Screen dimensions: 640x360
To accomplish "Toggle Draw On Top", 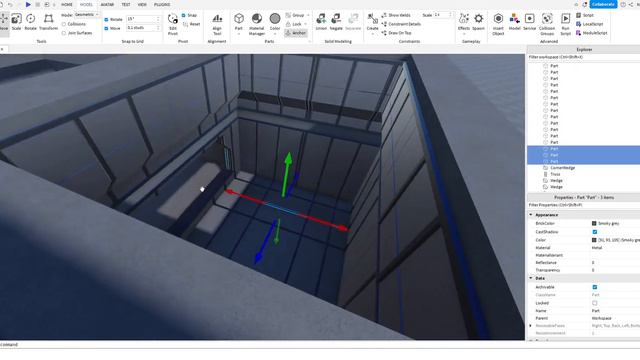I will coord(396,33).
